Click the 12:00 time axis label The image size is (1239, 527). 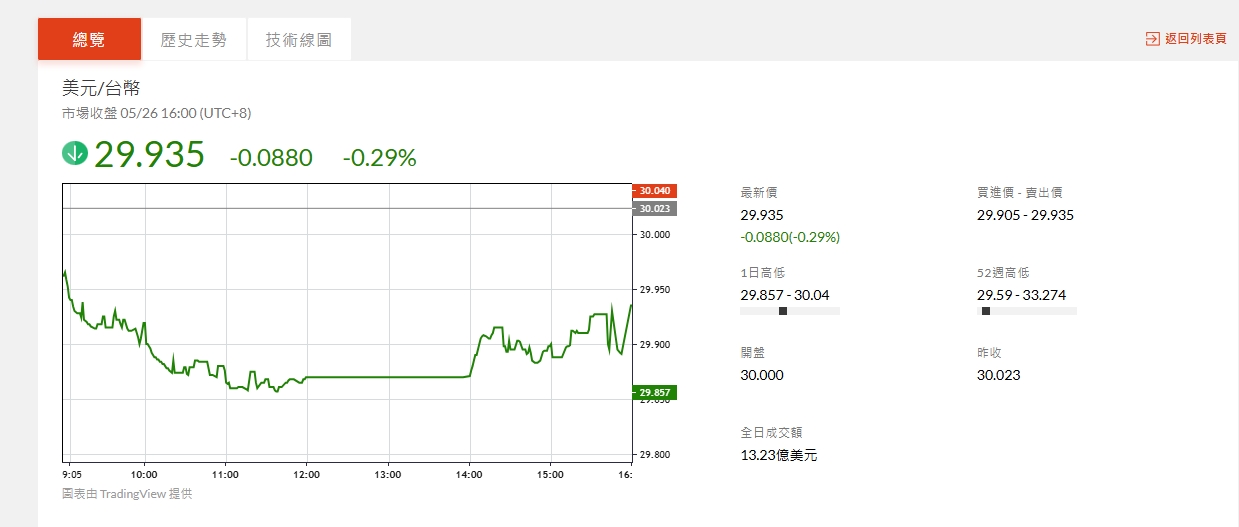pos(306,474)
